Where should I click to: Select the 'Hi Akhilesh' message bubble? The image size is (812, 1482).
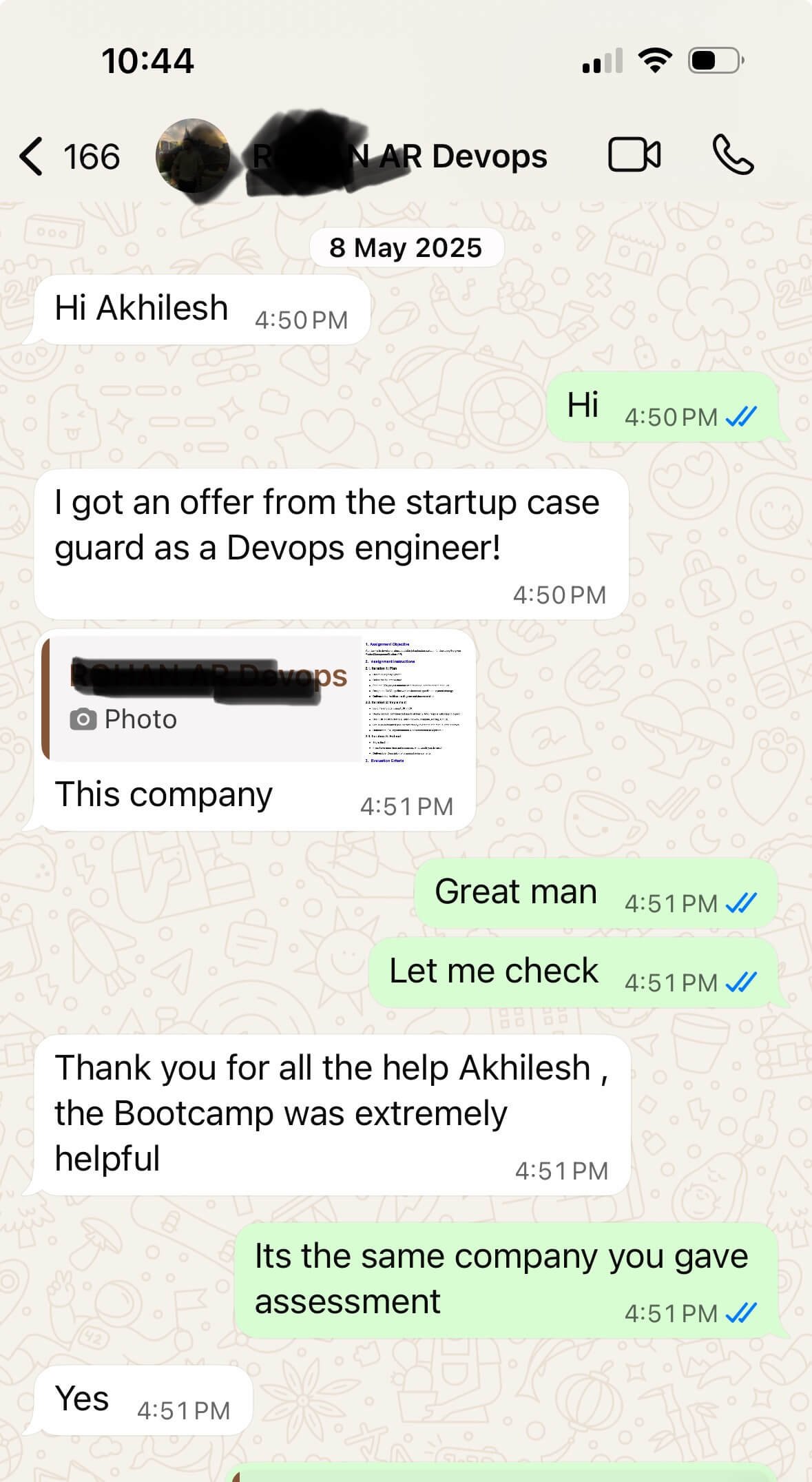[x=202, y=309]
